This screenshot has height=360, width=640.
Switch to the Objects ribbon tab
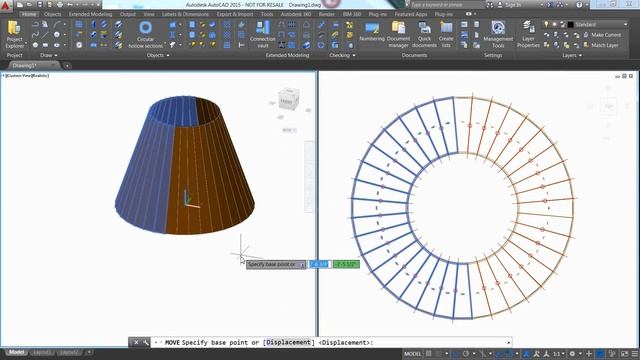pyautogui.click(x=52, y=14)
